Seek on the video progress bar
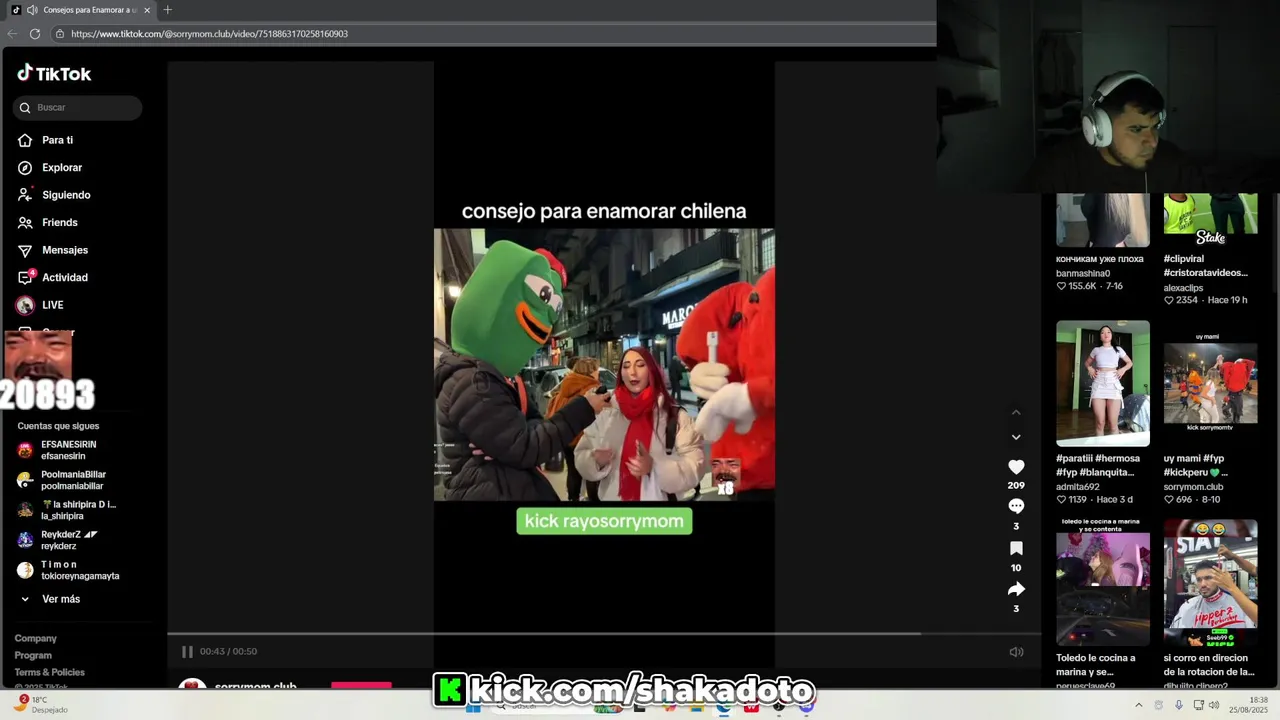 pos(604,634)
